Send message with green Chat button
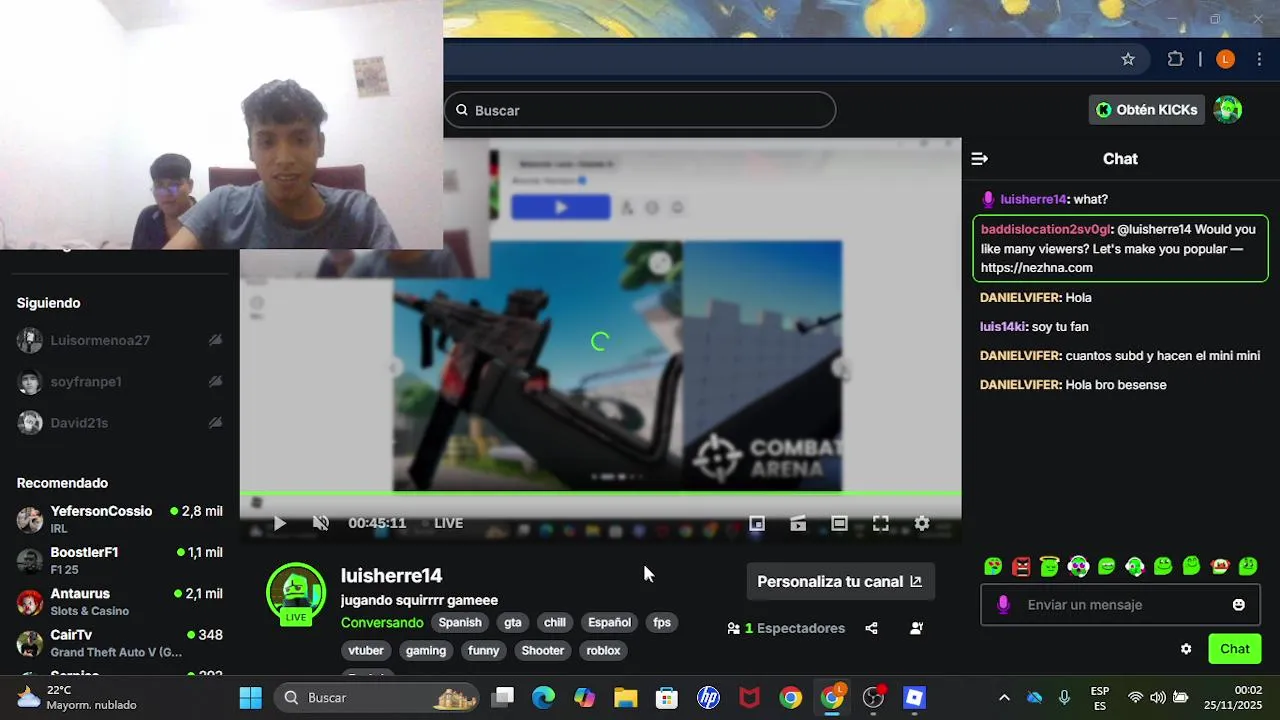 [x=1235, y=649]
